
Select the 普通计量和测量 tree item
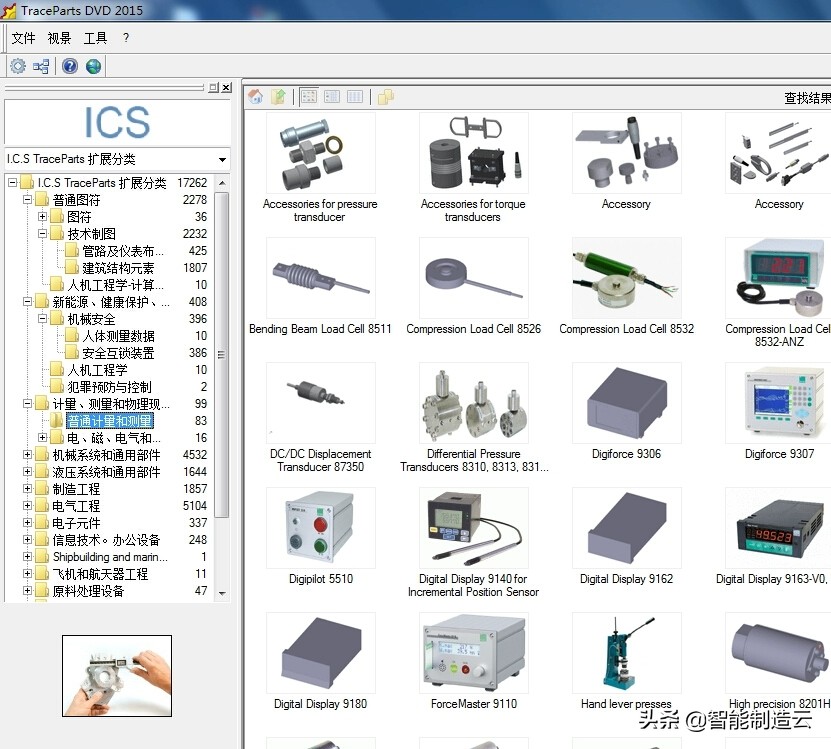click(109, 421)
